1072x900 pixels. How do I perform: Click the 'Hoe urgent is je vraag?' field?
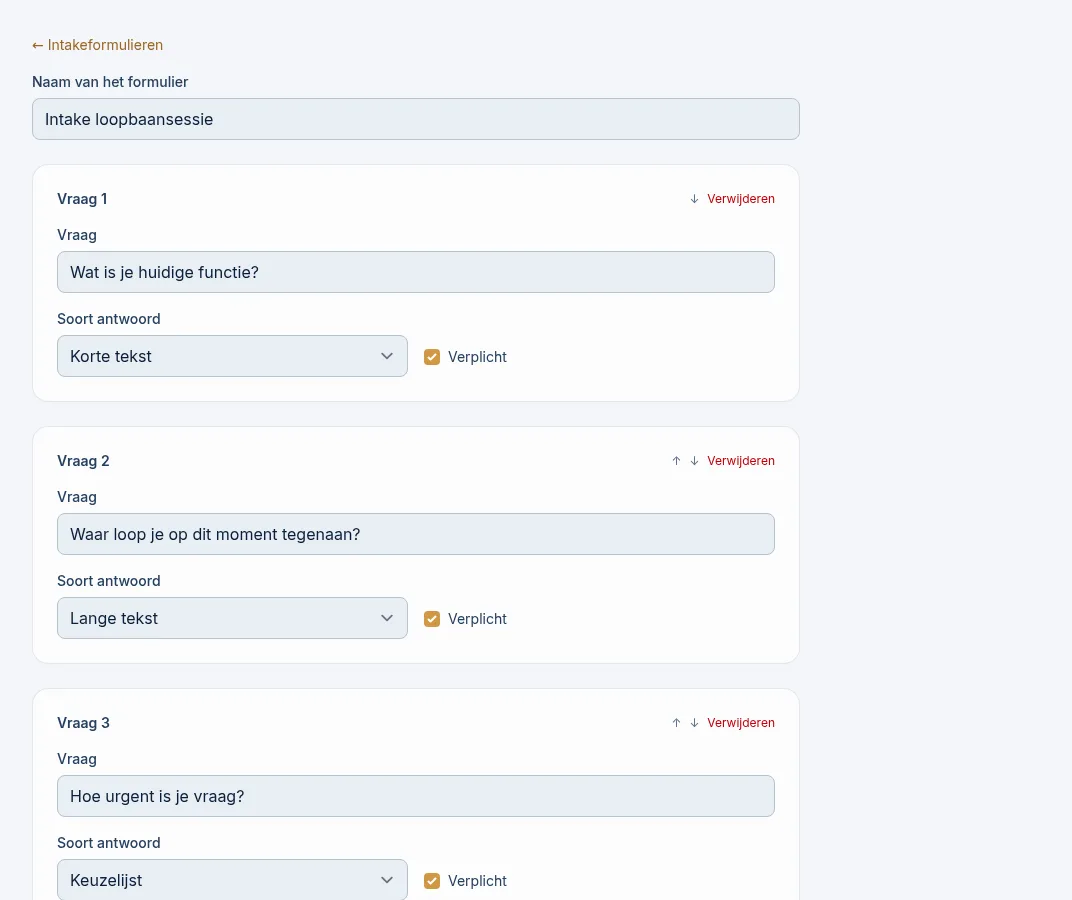(x=416, y=796)
